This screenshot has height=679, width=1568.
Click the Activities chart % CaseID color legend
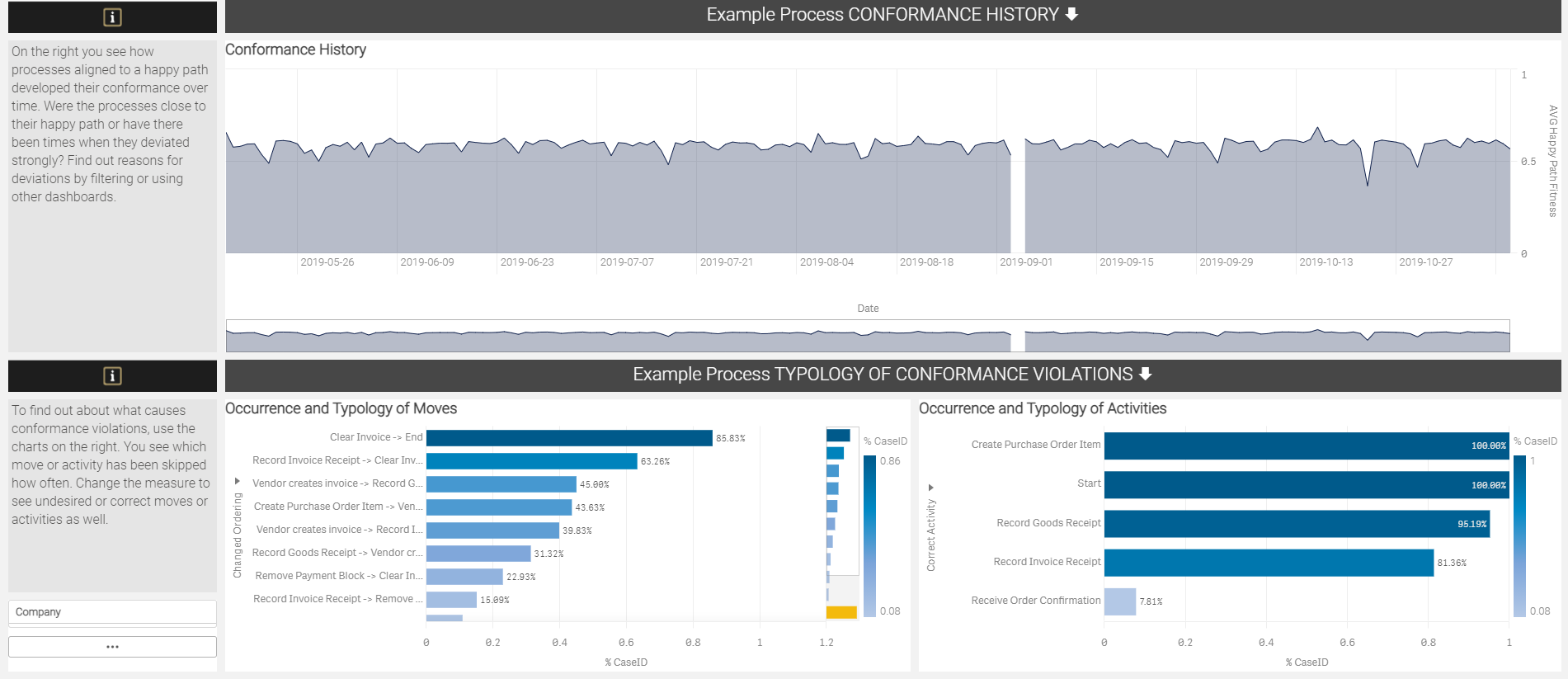tap(1519, 536)
